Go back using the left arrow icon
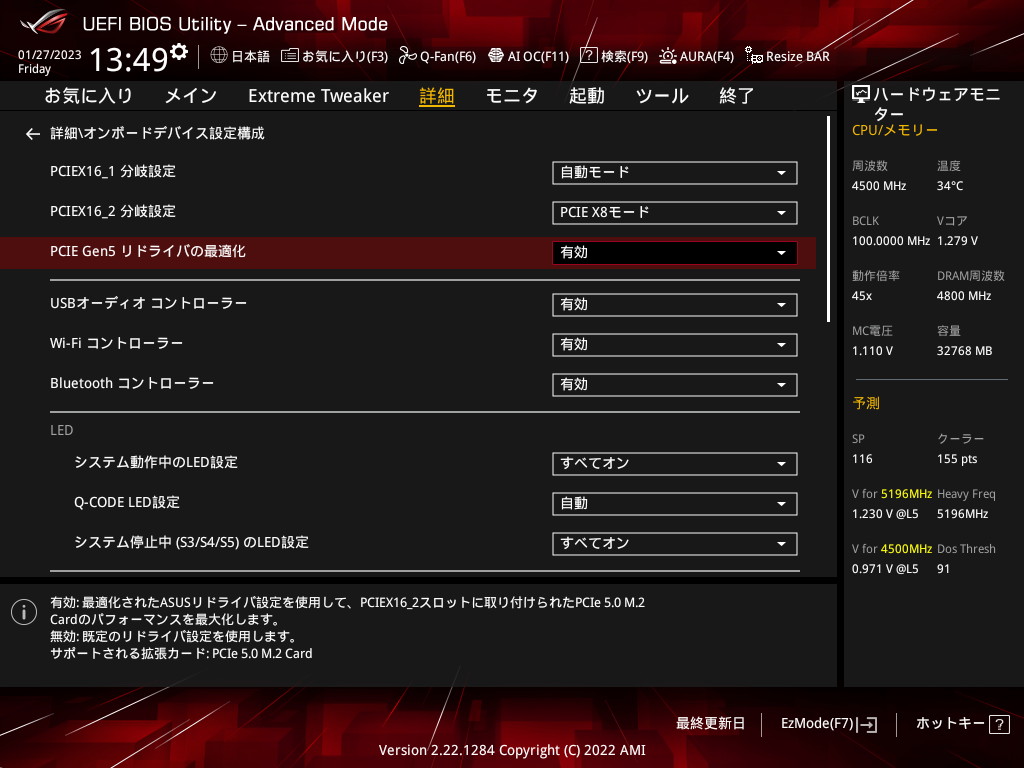Screen dimensions: 1024x768 [x=33, y=134]
